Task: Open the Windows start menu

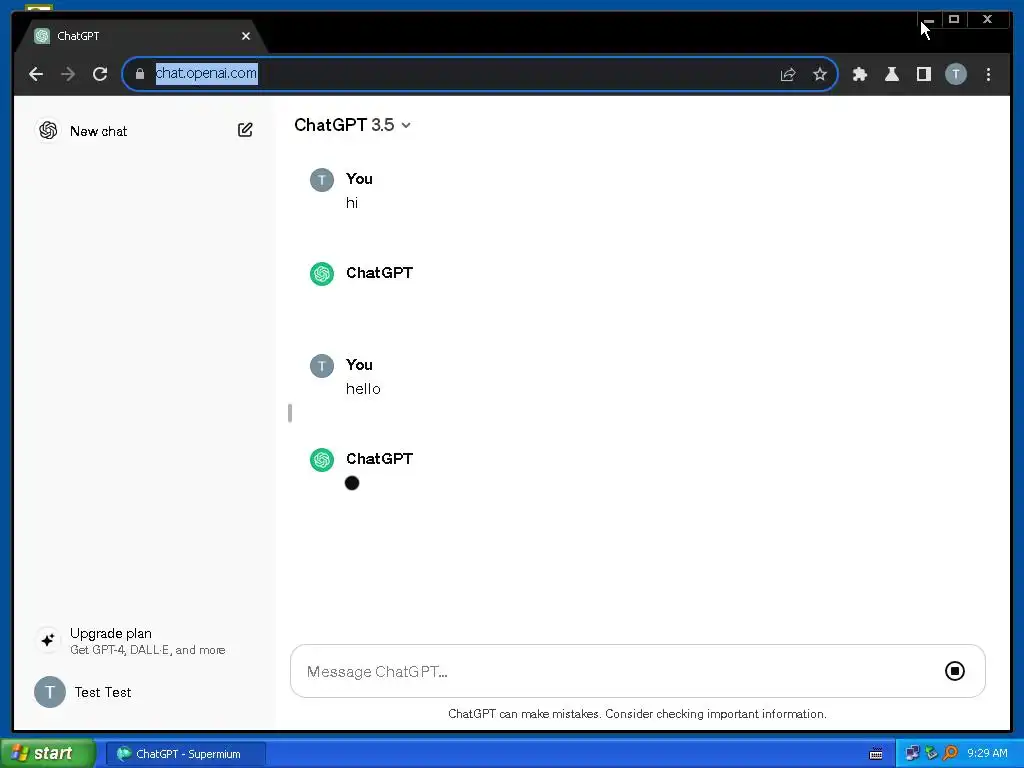Action: pos(48,754)
